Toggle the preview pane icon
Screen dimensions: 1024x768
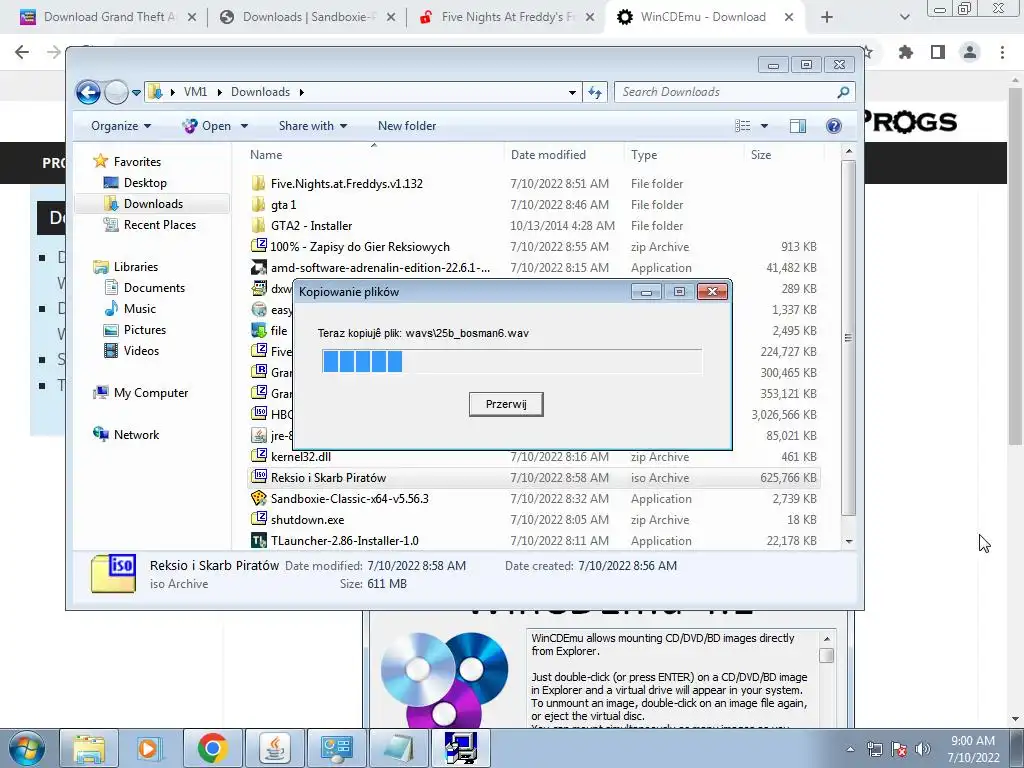798,126
